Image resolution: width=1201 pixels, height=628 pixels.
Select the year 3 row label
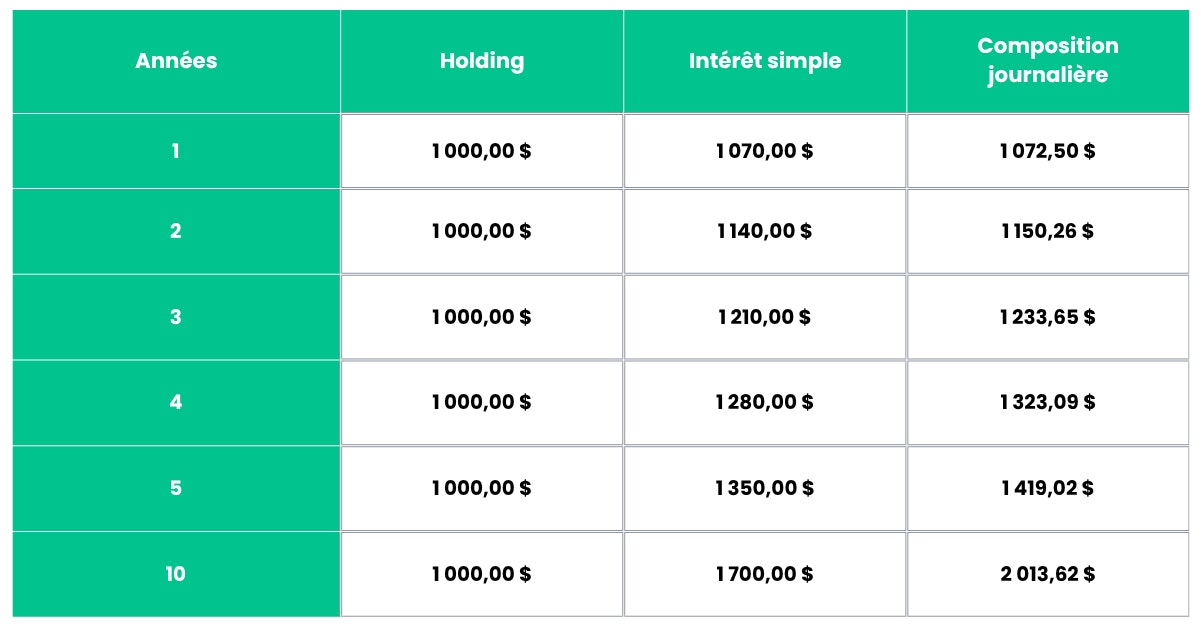pos(176,317)
